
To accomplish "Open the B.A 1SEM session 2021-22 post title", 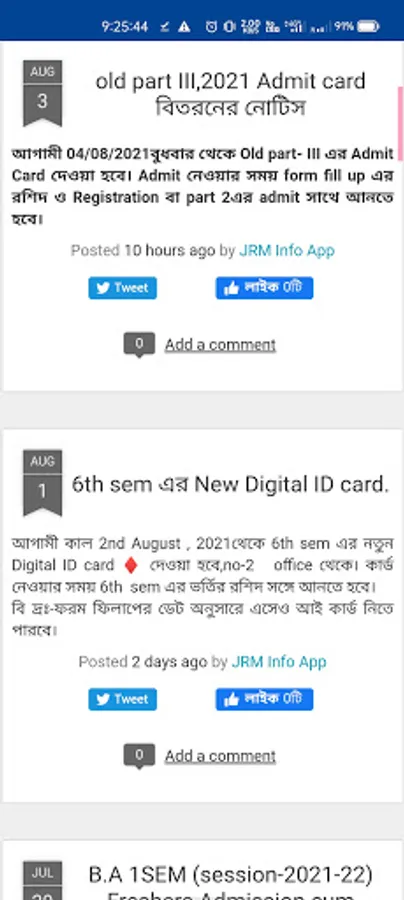I will click(x=230, y=882).
